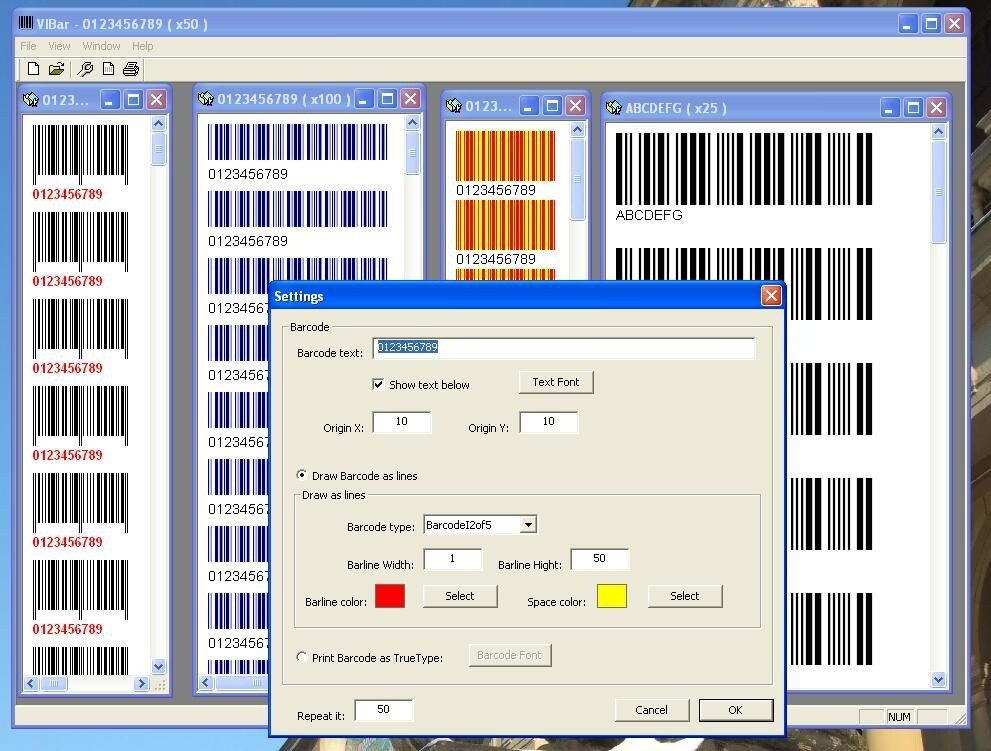Image resolution: width=991 pixels, height=751 pixels.
Task: Click the first red 0123456789 barcode label
Action: (68, 194)
